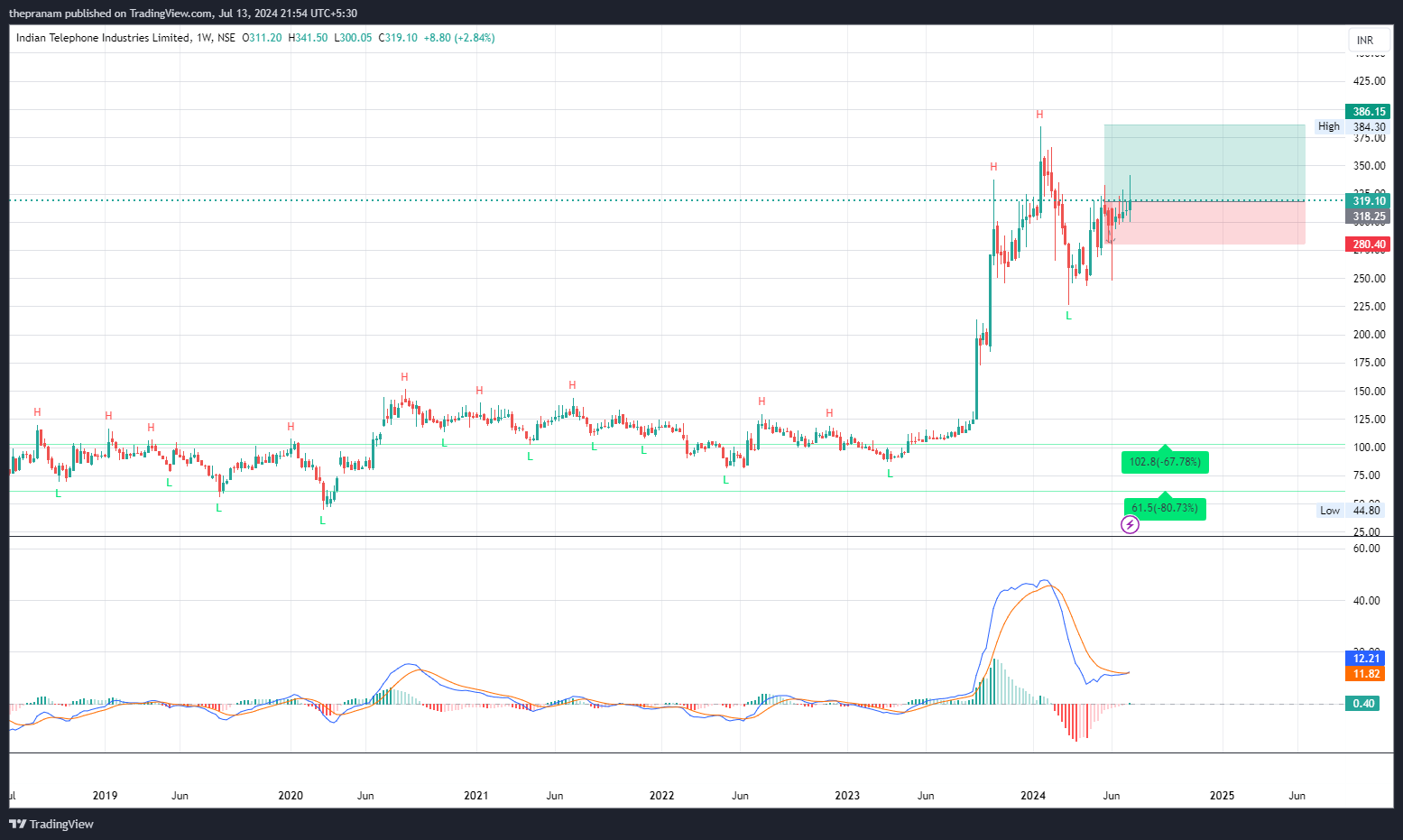This screenshot has height=840, width=1403.
Task: Click the Indian Telephone Industries Limited symbol name
Action: tap(103, 38)
